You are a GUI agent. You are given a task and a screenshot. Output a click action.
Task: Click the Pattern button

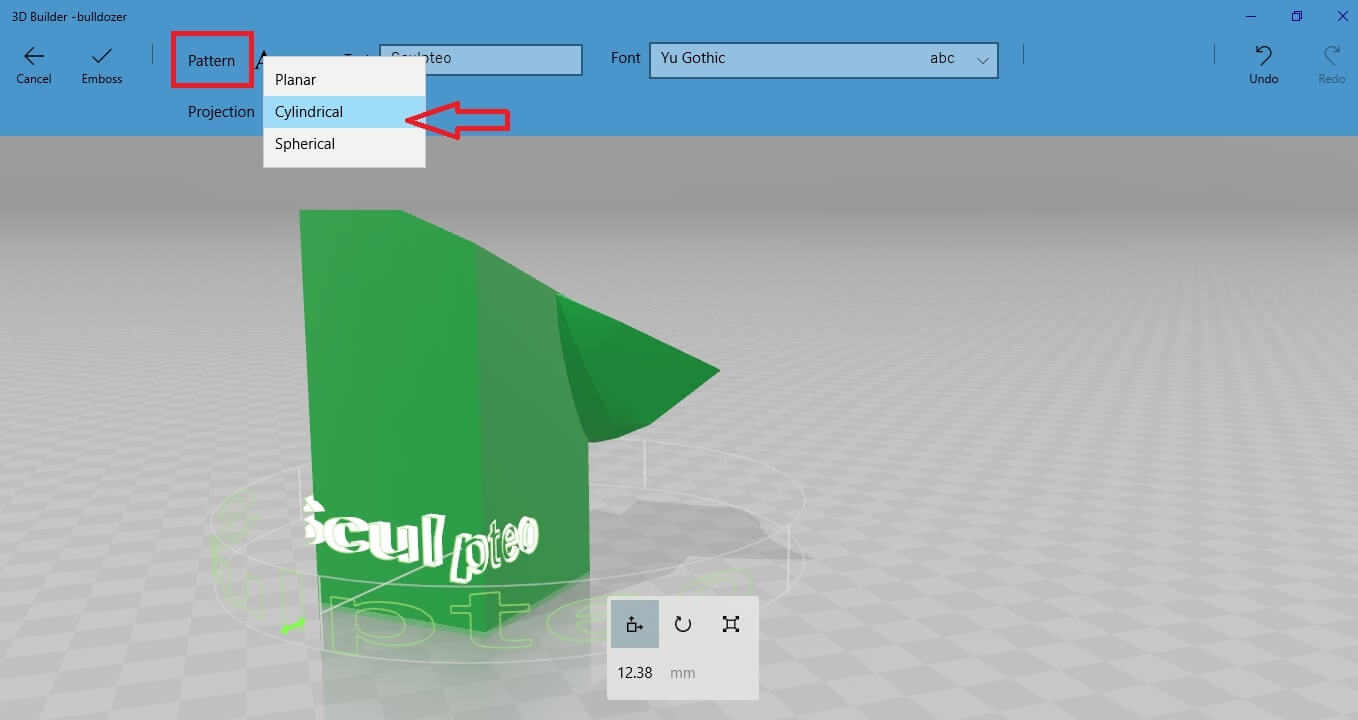(x=211, y=60)
